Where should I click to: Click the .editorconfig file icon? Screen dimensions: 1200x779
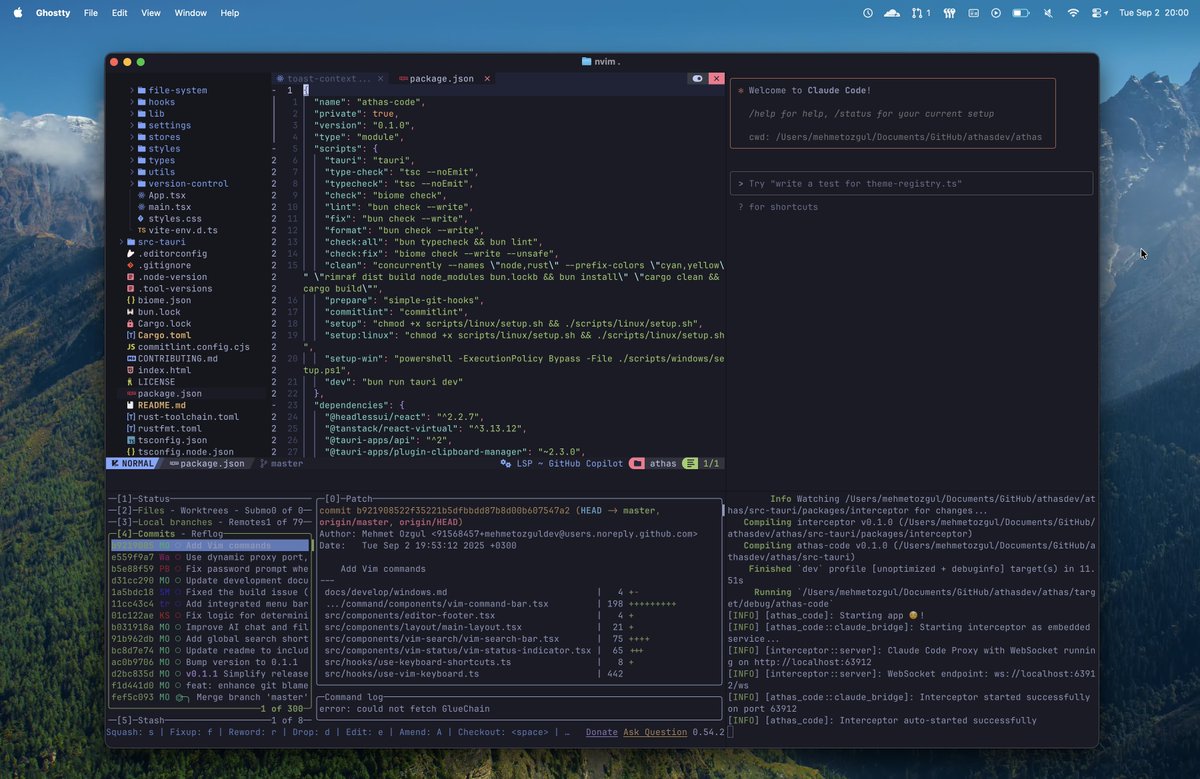click(131, 254)
